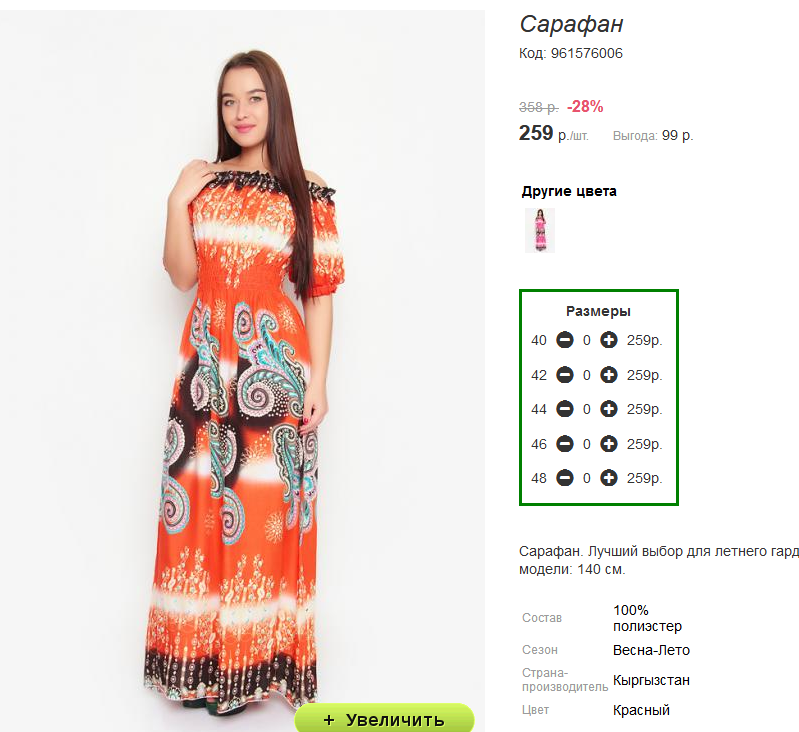Screen dimensions: 799x732
Task: Decrease quantity for size 40
Action: (565, 340)
